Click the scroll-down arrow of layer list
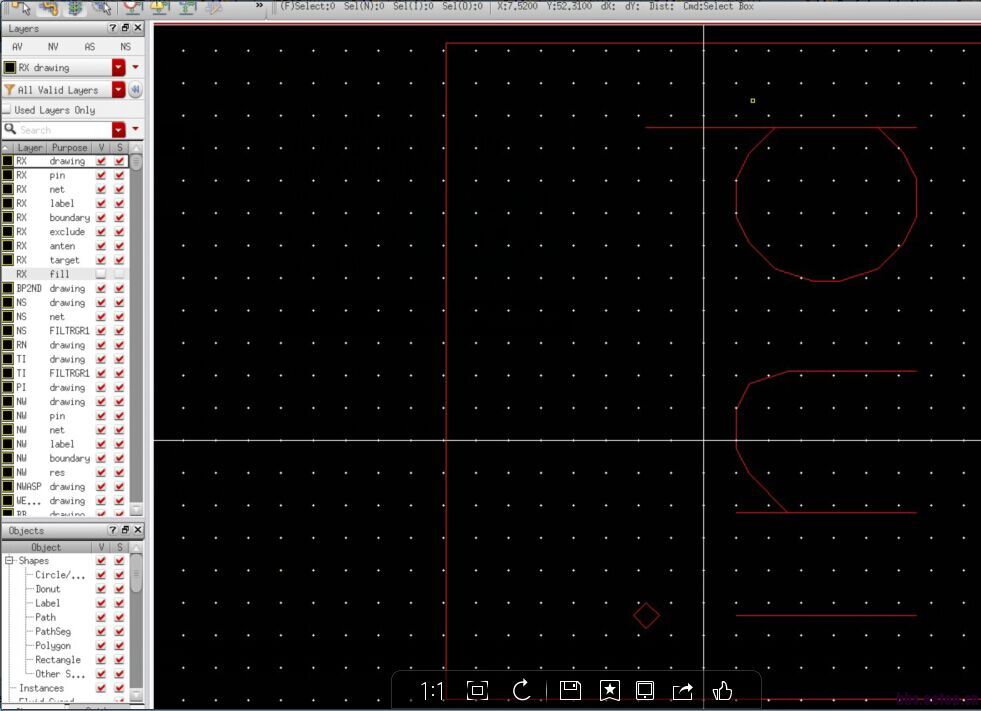 [136, 508]
